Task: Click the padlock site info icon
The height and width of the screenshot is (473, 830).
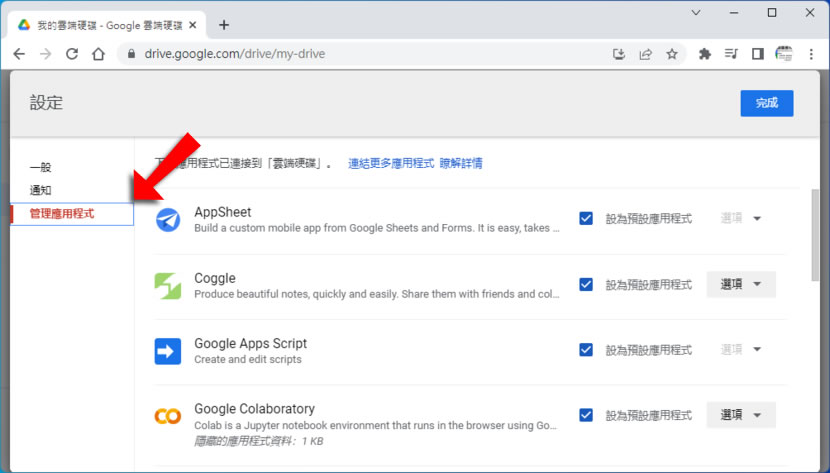Action: coord(132,54)
